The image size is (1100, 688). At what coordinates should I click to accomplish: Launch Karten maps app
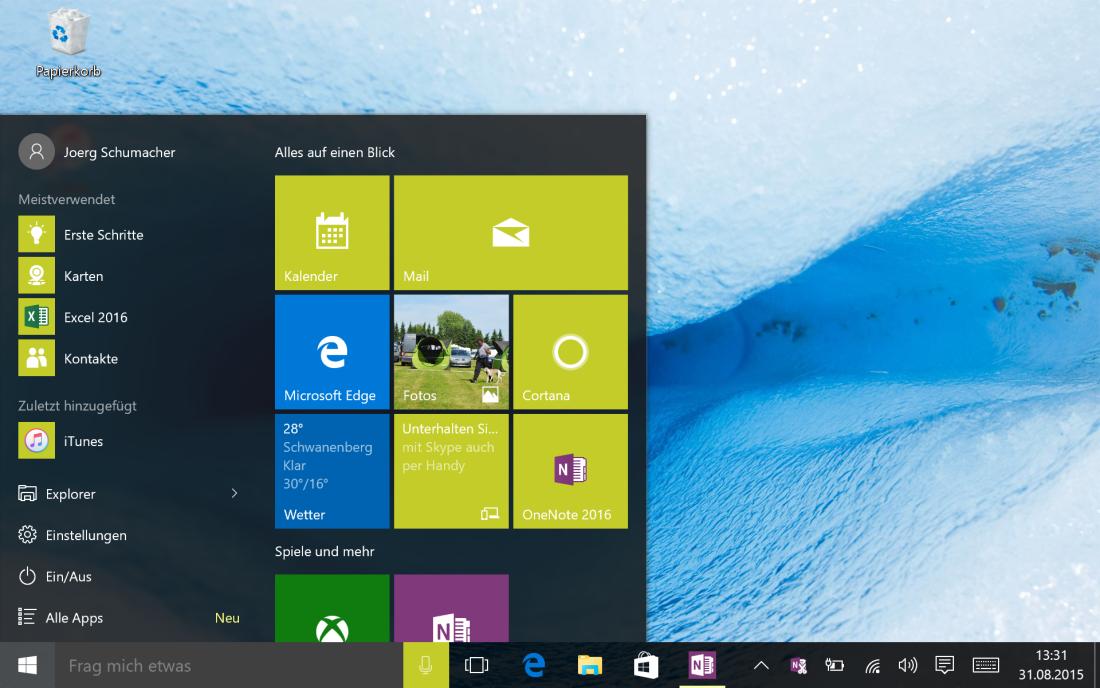click(128, 276)
